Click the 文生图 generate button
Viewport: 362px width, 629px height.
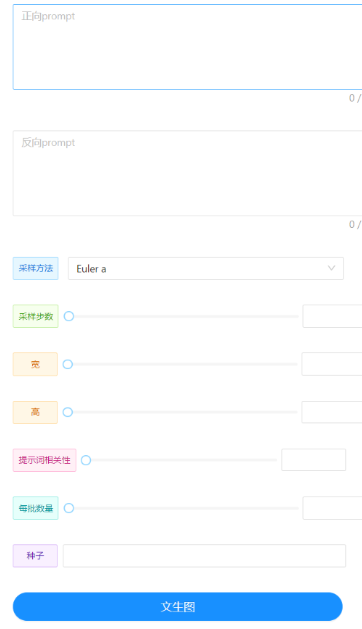[x=178, y=607]
